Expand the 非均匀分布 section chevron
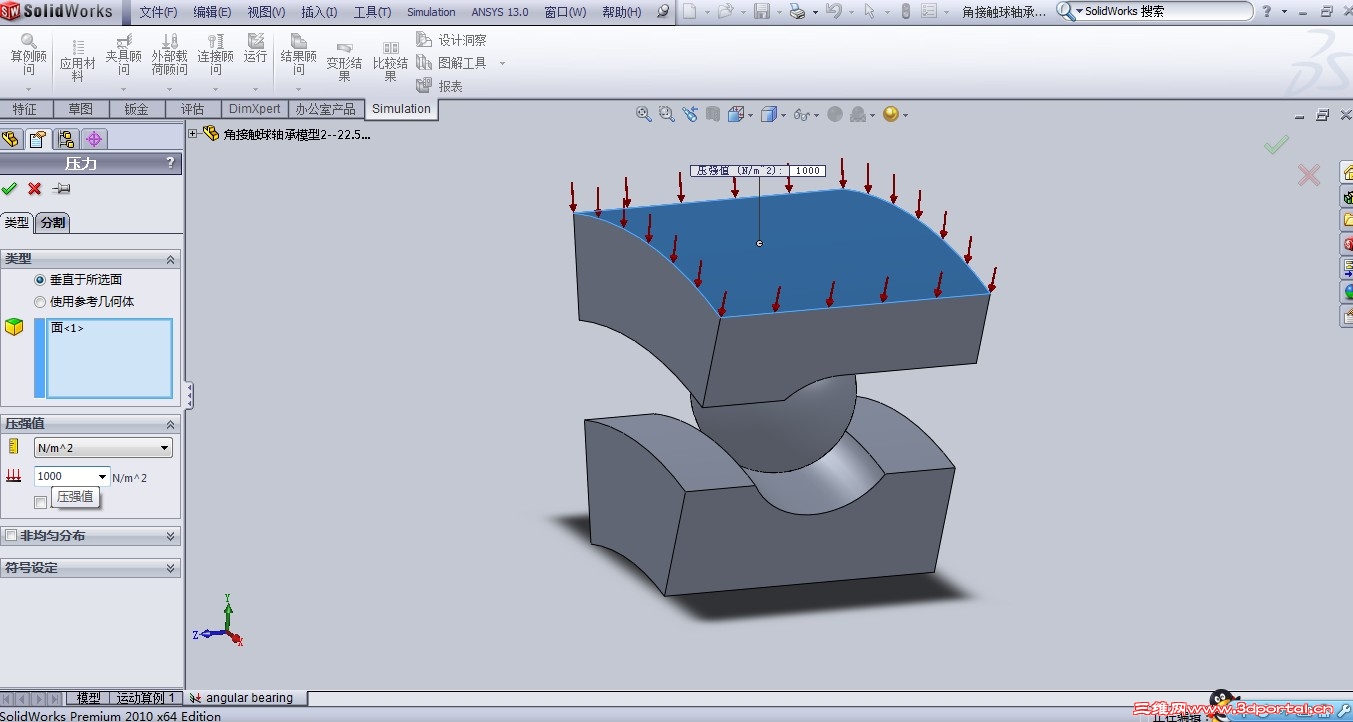 [x=170, y=536]
